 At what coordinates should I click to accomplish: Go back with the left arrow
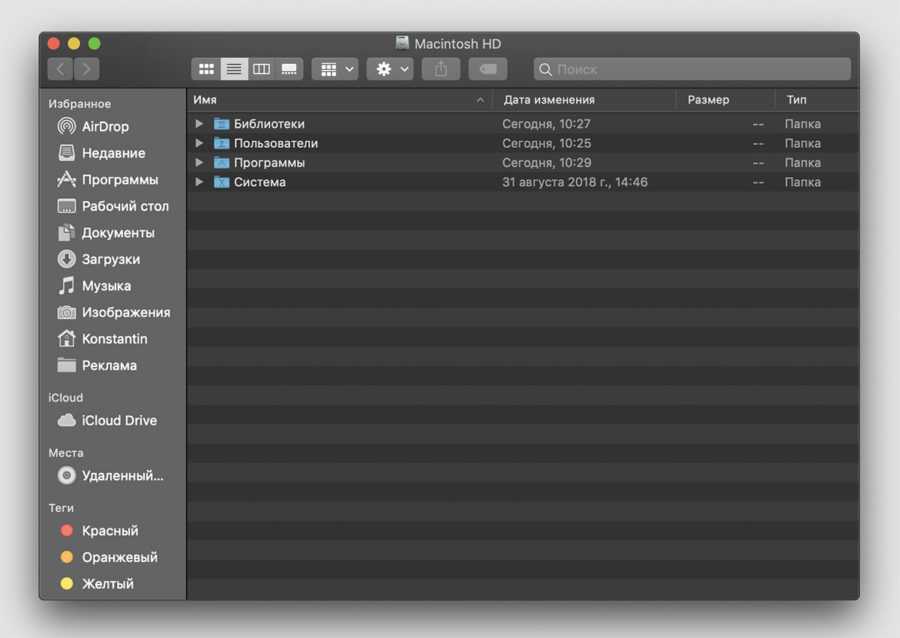[61, 69]
